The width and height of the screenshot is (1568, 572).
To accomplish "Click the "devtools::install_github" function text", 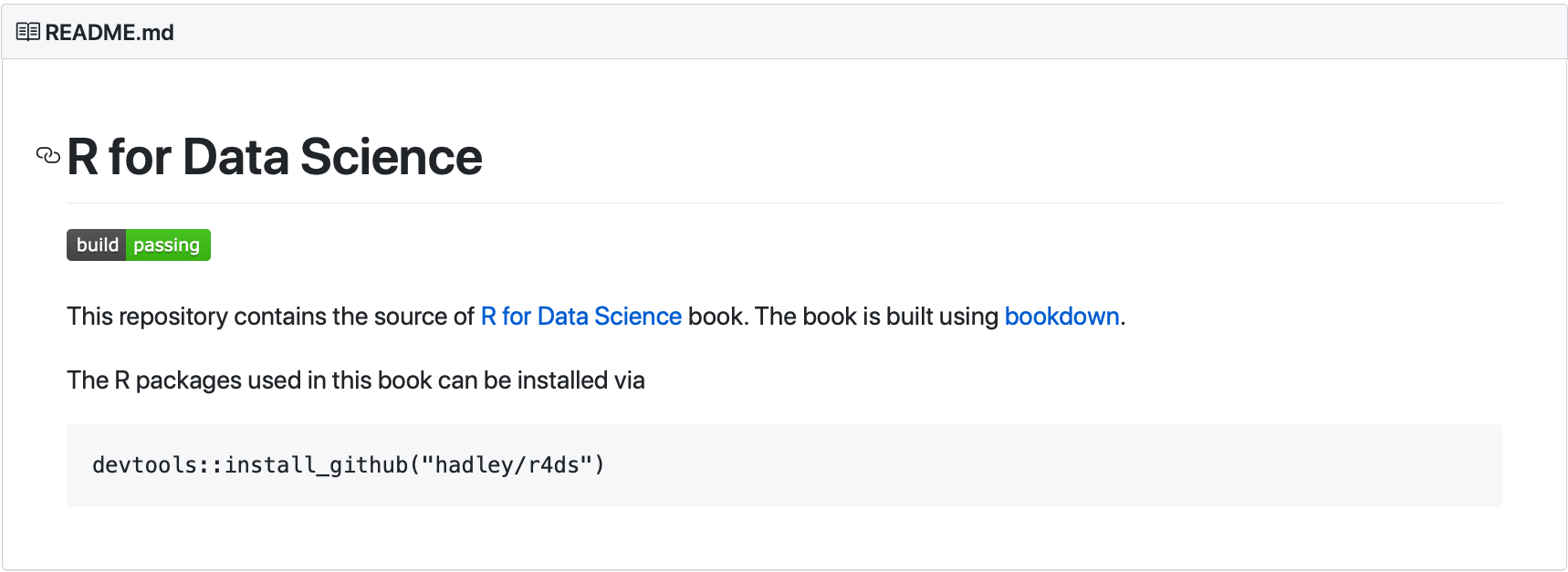I will click(x=250, y=465).
